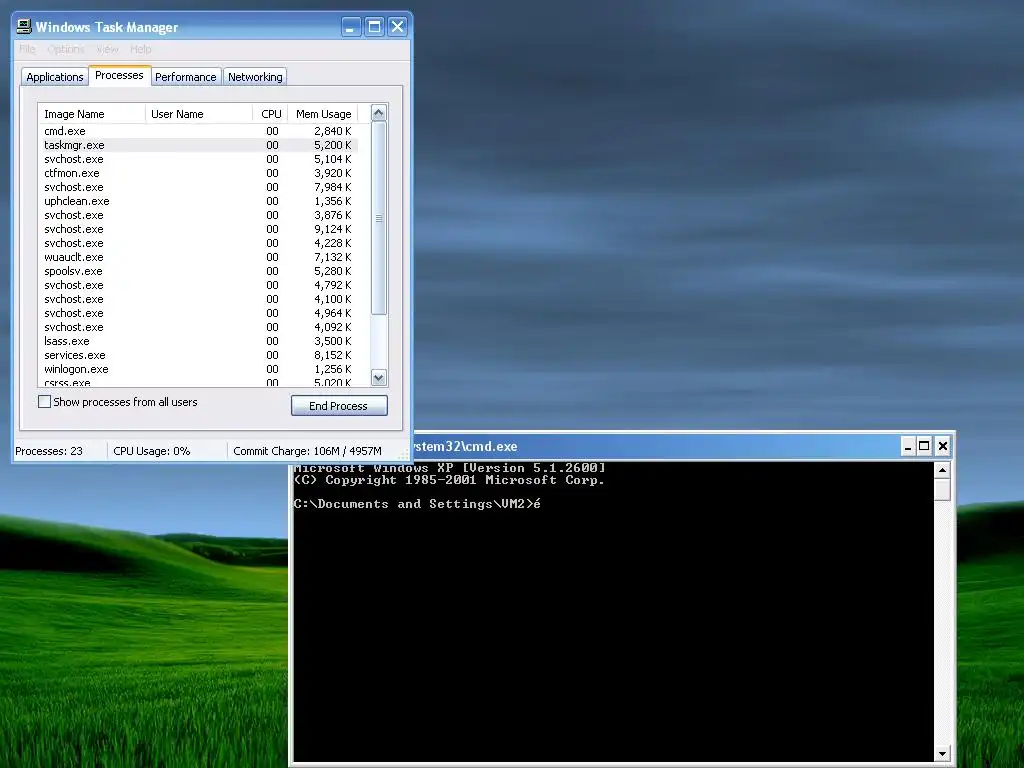Open the View menu in Task Manager
This screenshot has width=1024, height=768.
pyautogui.click(x=107, y=49)
